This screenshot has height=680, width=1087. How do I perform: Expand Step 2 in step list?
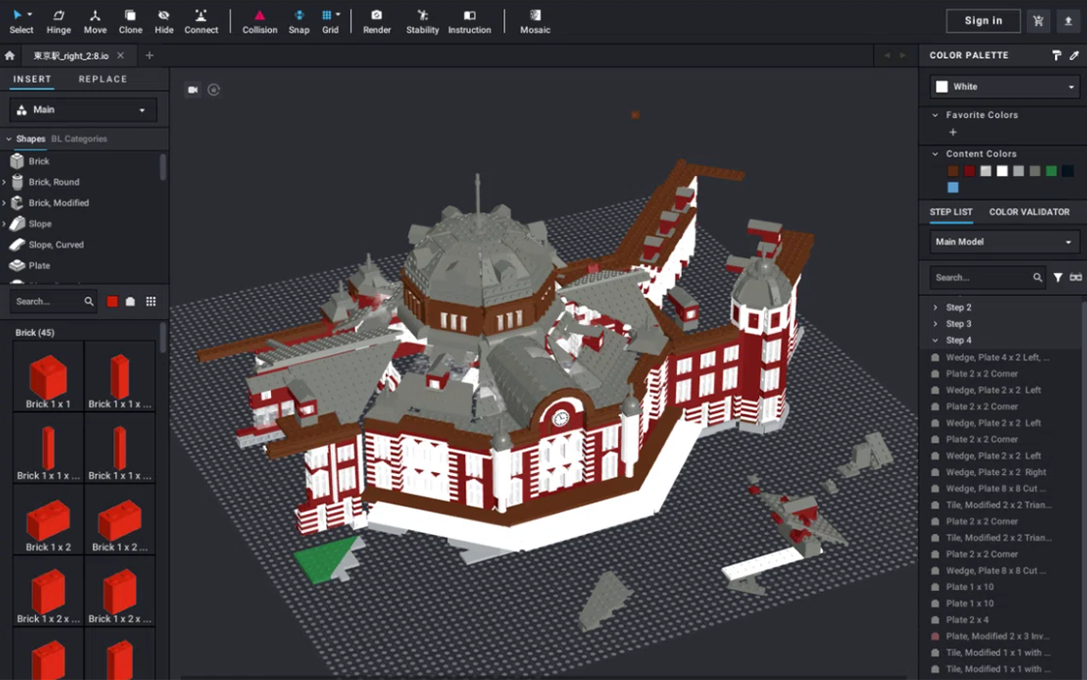[x=936, y=308]
